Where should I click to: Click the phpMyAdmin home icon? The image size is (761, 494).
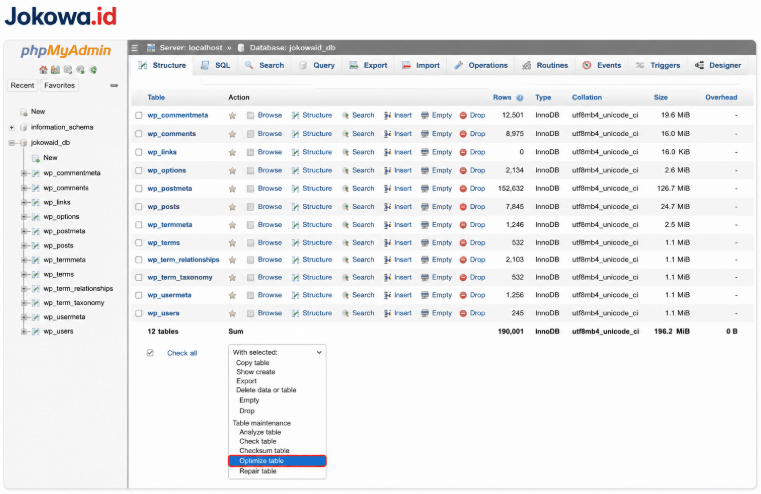pyautogui.click(x=43, y=70)
